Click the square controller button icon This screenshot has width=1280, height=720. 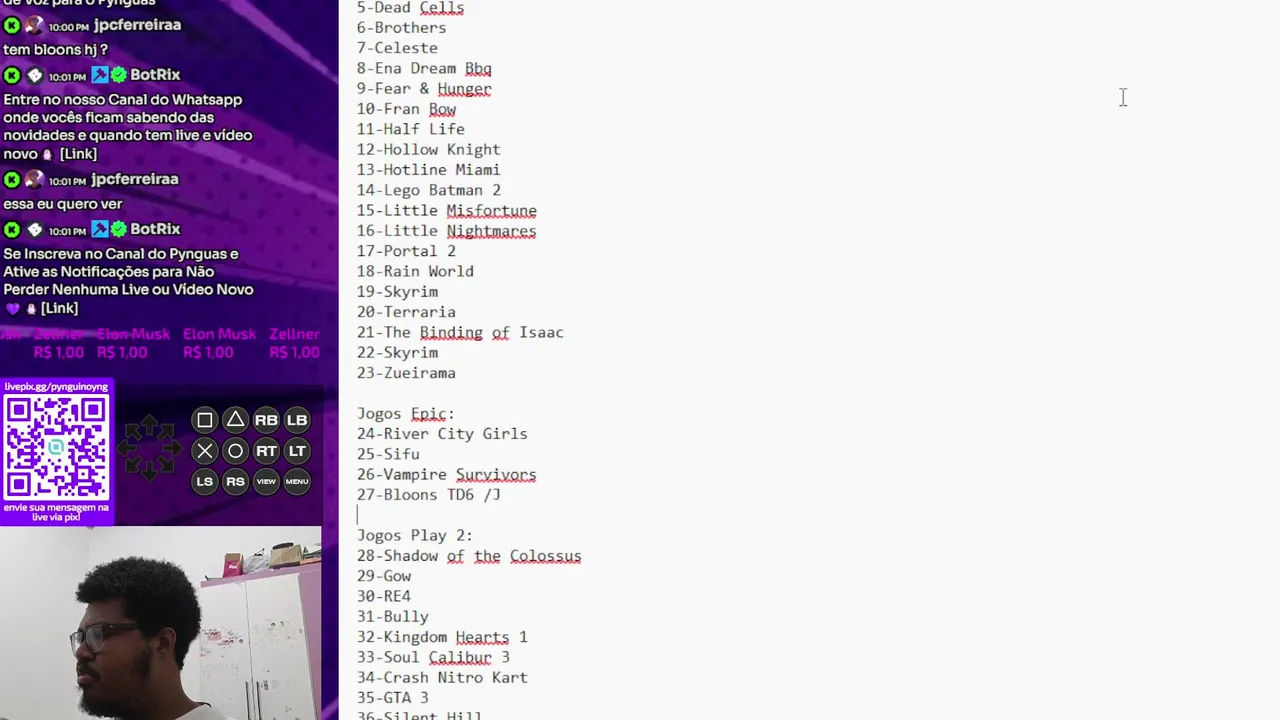pos(205,420)
